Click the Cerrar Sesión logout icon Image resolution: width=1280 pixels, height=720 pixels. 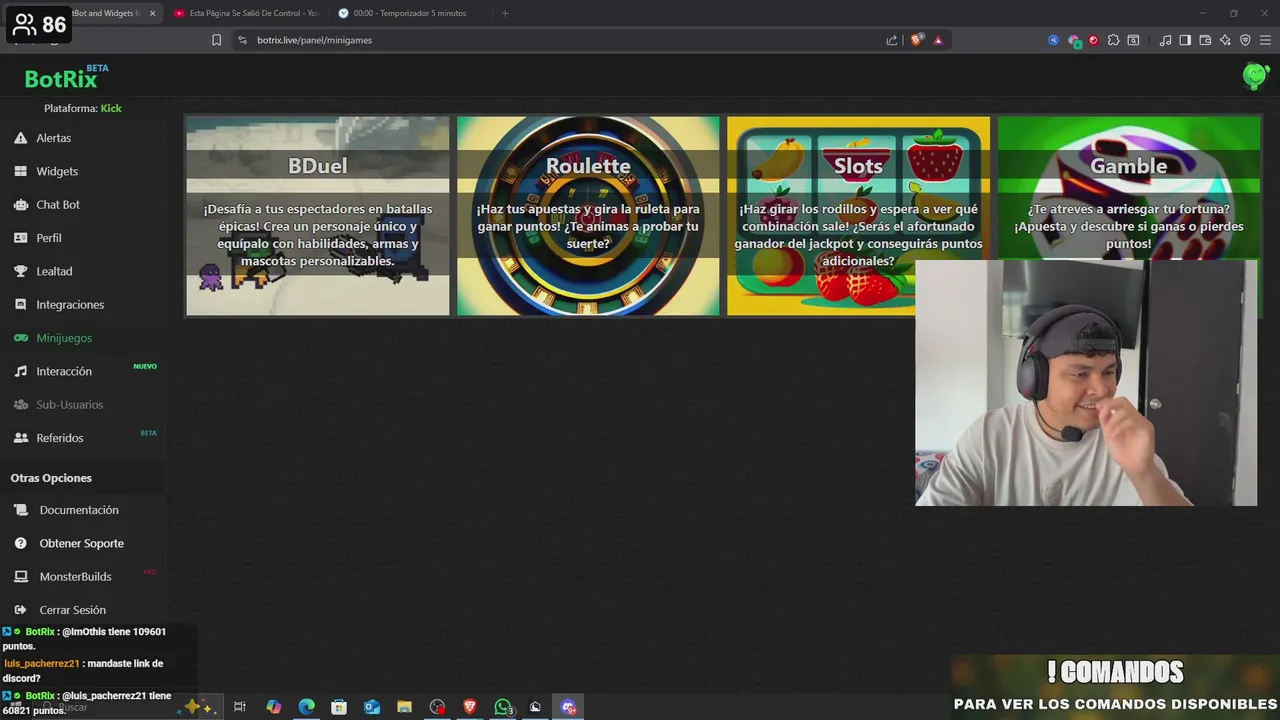[x=20, y=610]
